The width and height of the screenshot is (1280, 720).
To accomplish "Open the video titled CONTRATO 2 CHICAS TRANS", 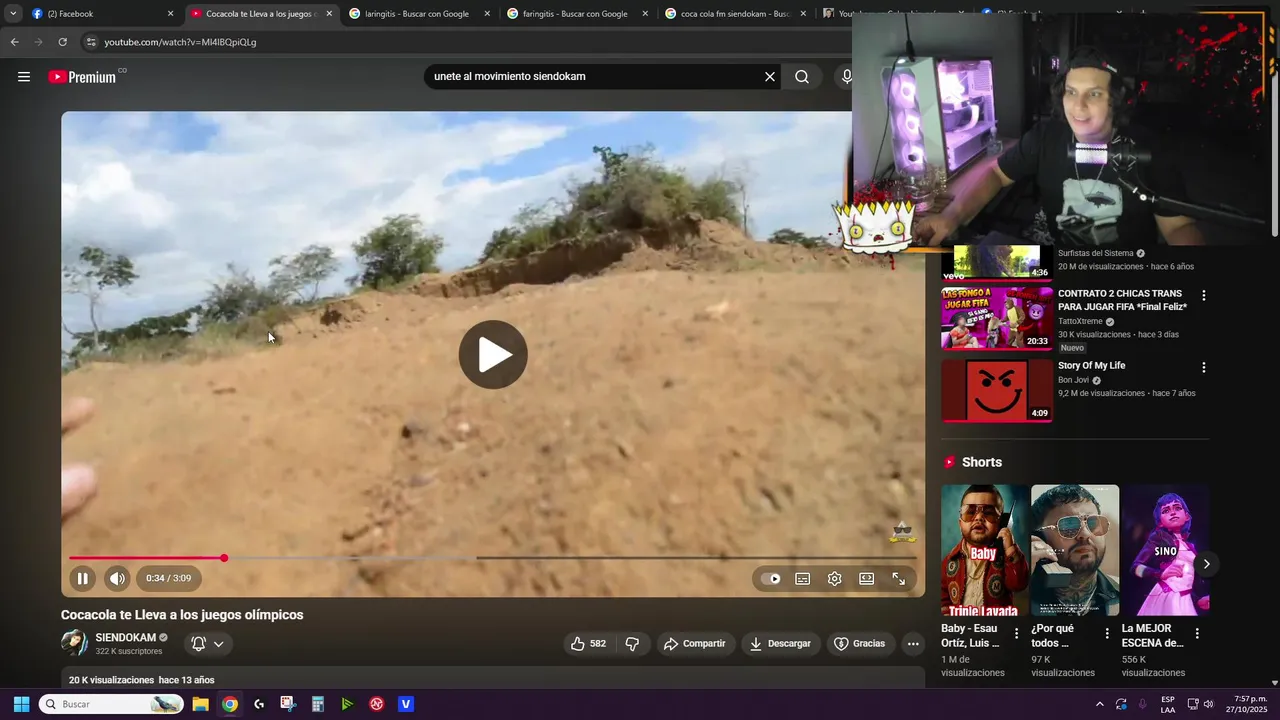I will (x=1122, y=300).
